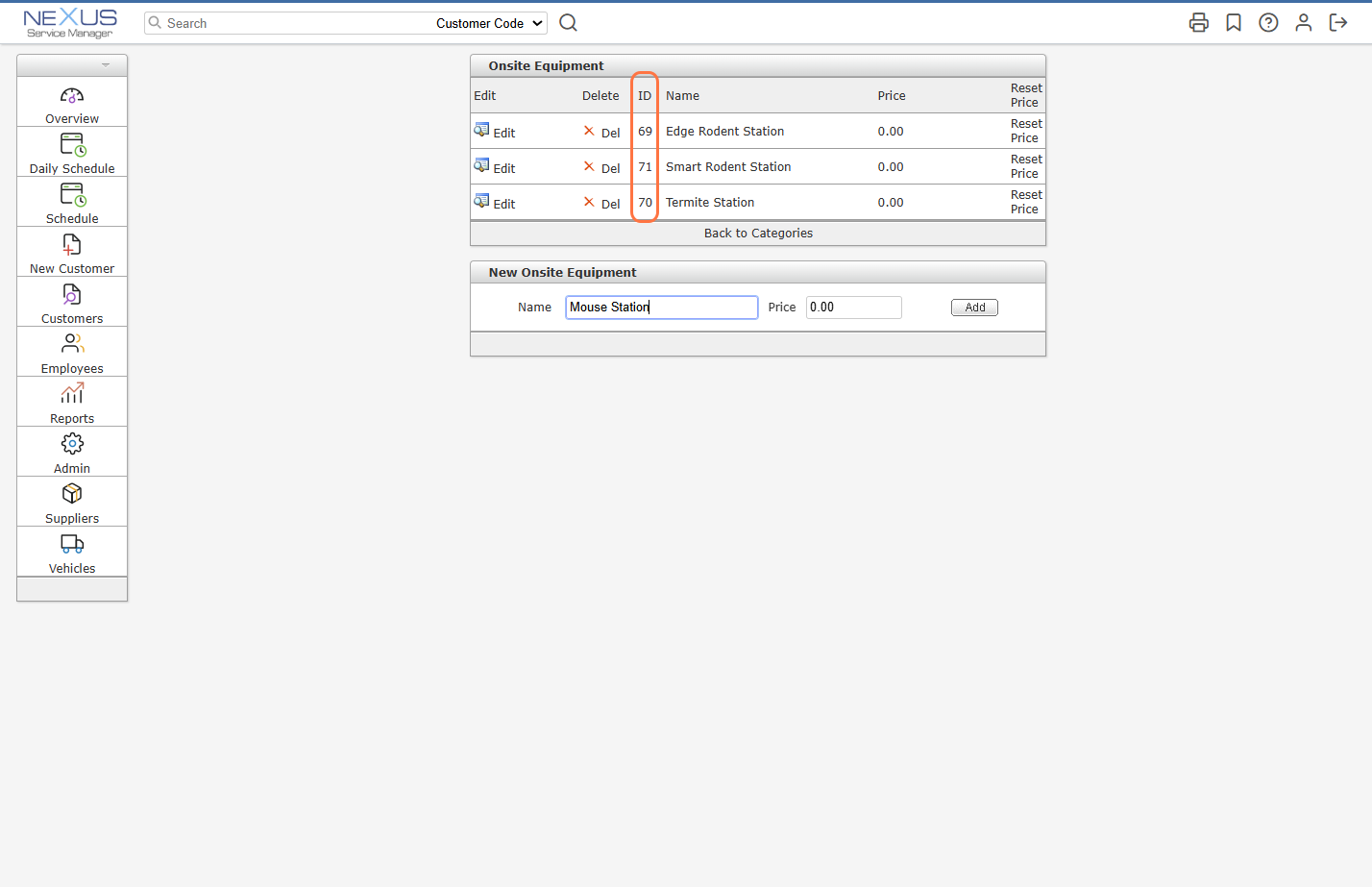Image resolution: width=1372 pixels, height=887 pixels.
Task: Click the bookmark icon in header
Action: click(x=1234, y=23)
